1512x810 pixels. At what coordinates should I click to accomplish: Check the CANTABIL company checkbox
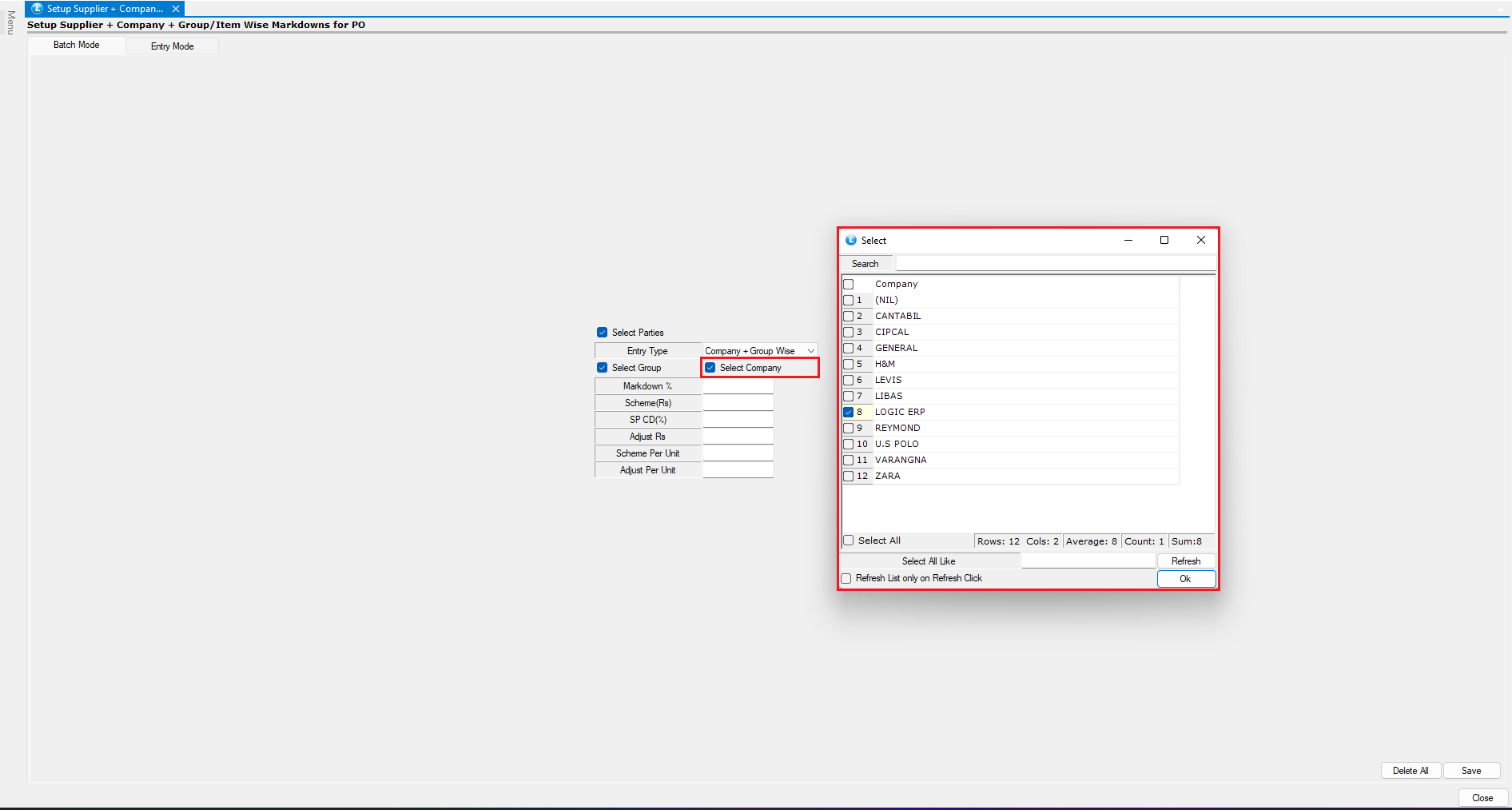tap(849, 317)
